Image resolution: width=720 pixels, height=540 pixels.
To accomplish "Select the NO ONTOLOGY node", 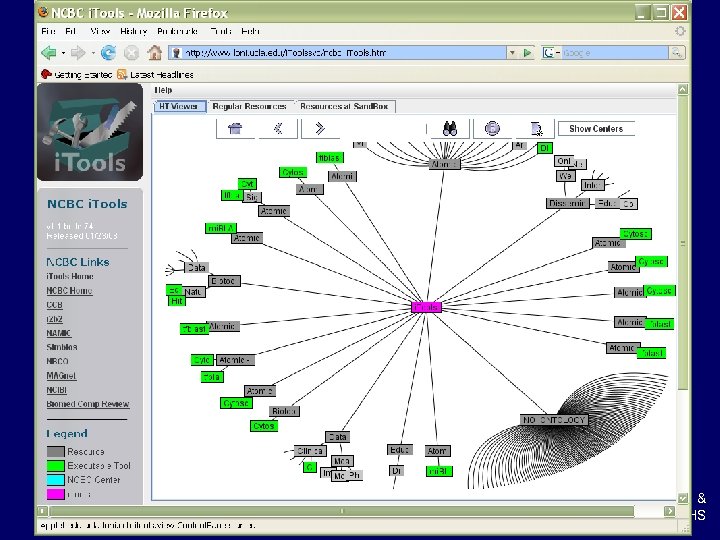I will tap(554, 420).
